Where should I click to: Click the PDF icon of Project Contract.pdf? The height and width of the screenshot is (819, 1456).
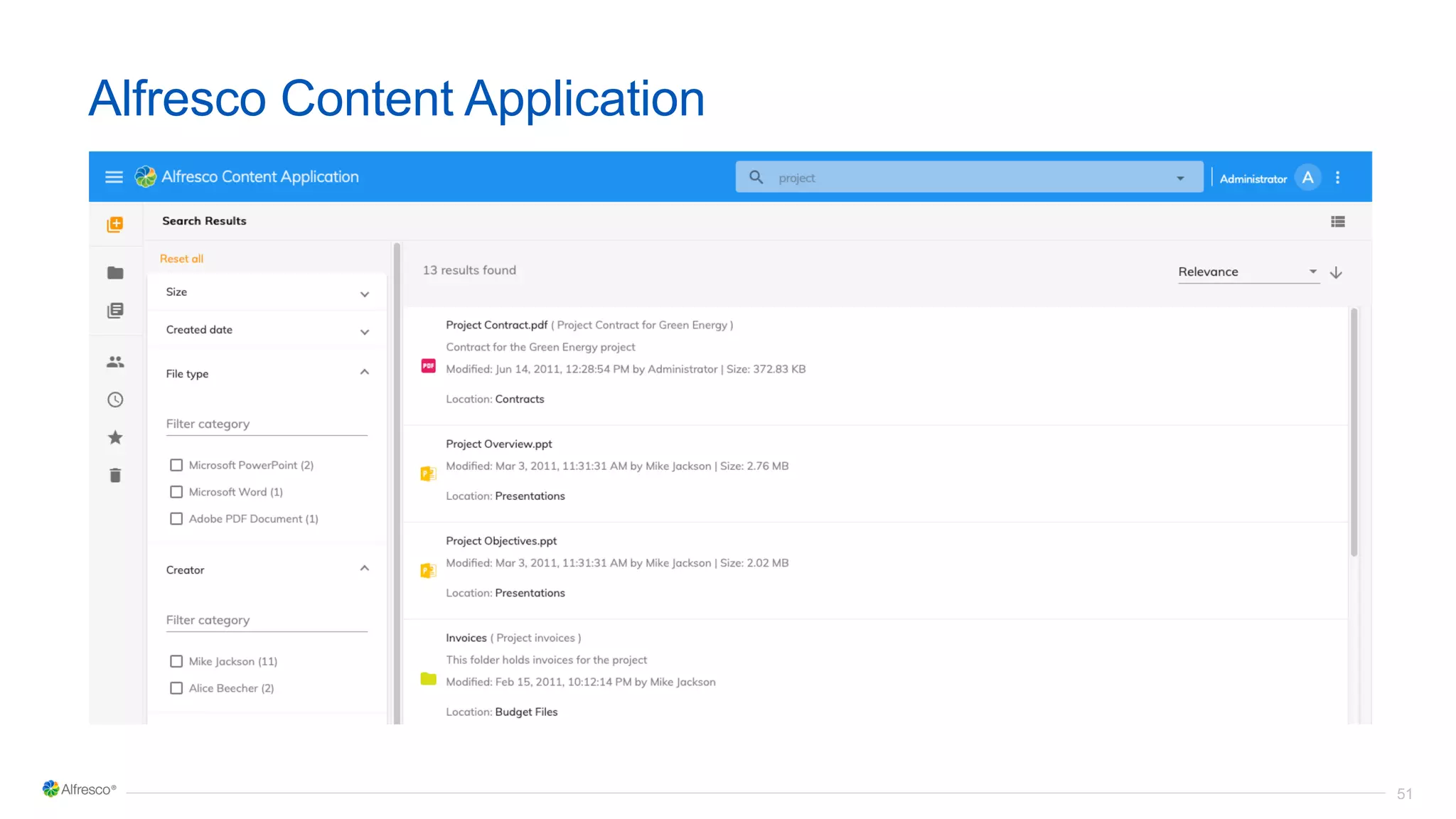[428, 366]
